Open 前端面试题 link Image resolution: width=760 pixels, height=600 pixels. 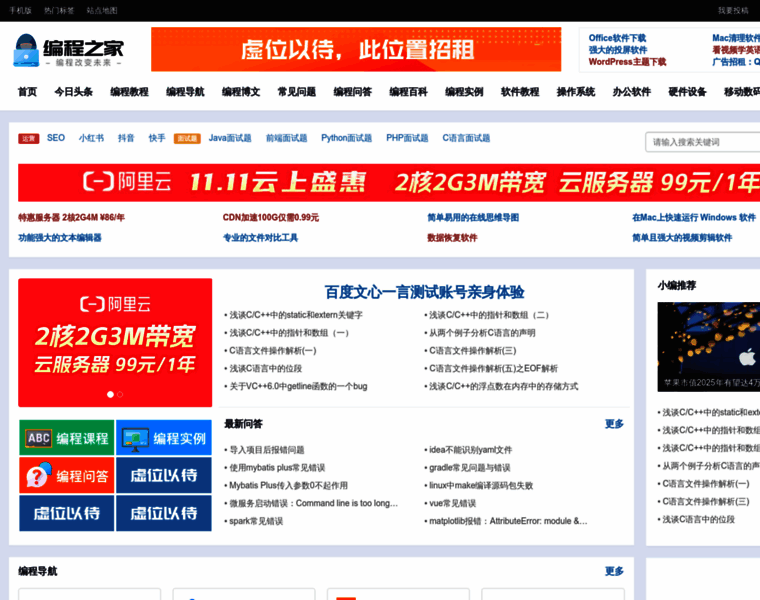tap(286, 138)
